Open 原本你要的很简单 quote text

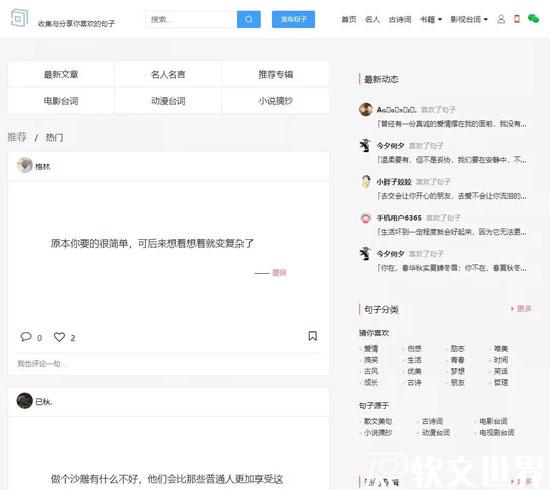tap(152, 243)
